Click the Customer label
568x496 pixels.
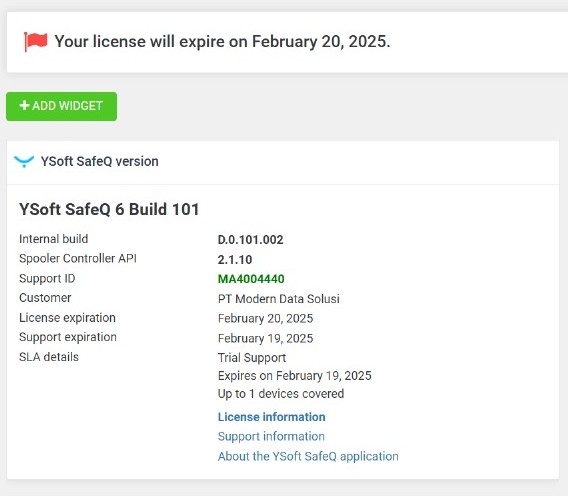[45, 298]
